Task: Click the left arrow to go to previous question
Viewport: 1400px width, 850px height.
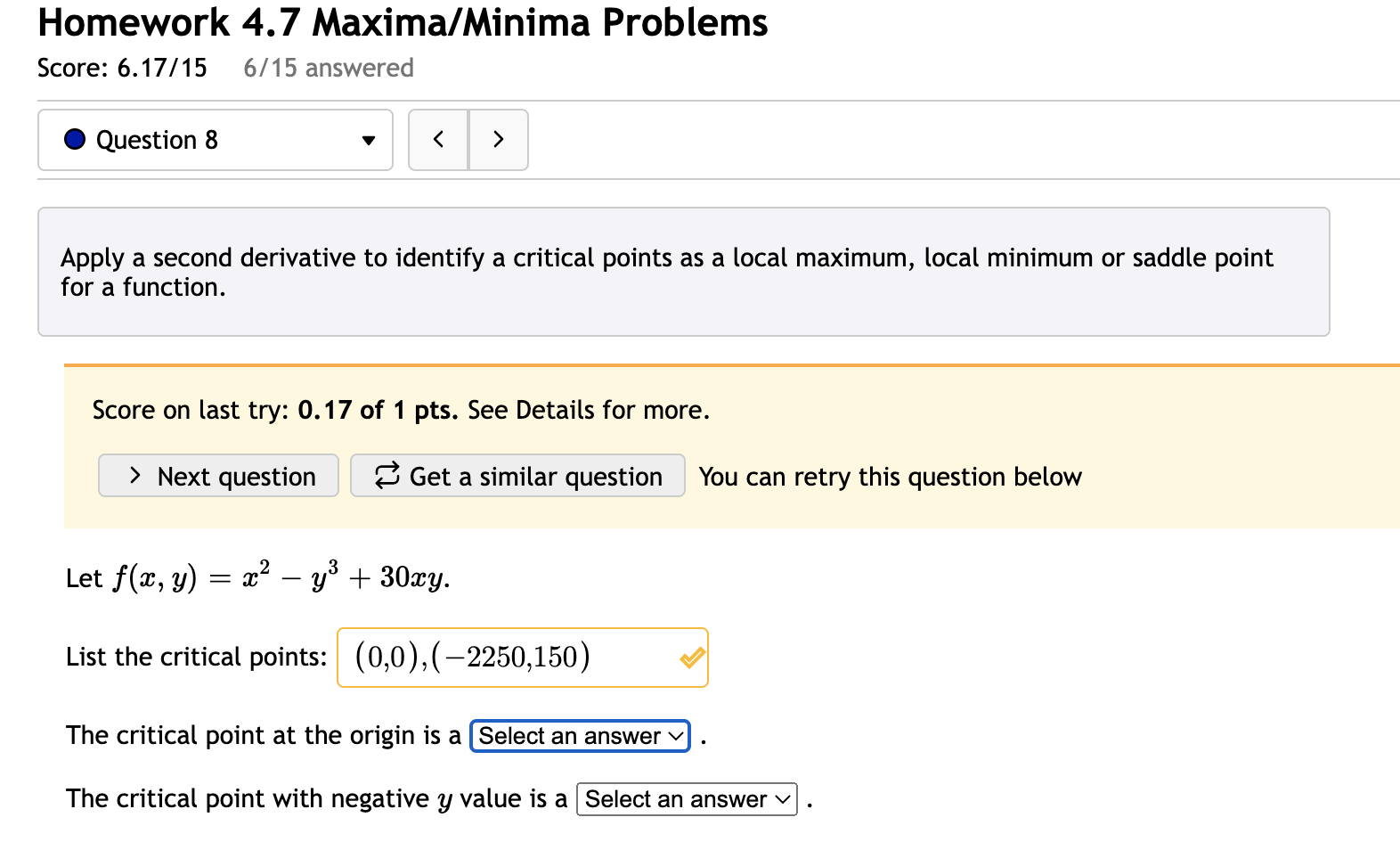Action: (438, 140)
